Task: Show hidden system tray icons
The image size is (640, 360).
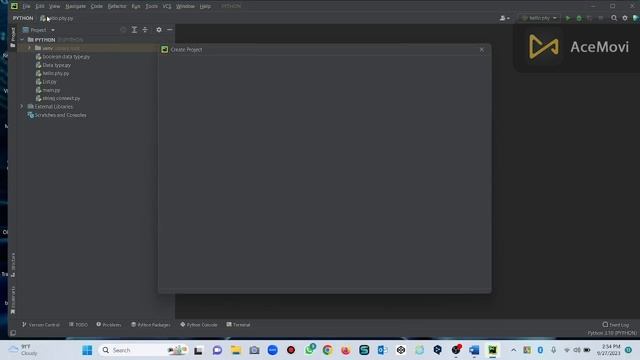Action: pyautogui.click(x=513, y=350)
